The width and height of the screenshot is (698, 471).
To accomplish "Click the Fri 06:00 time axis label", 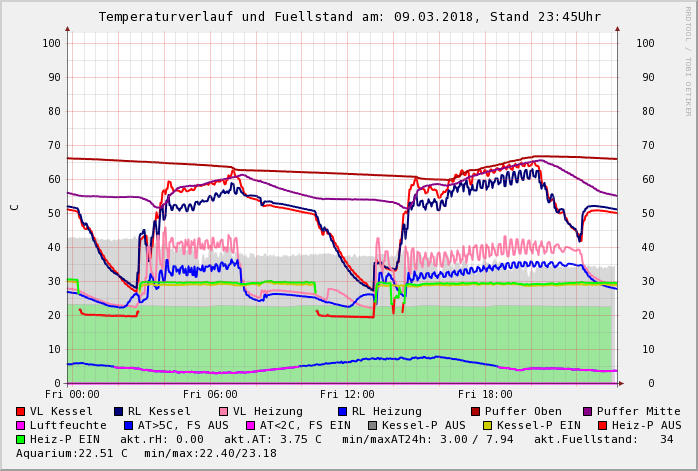I will (210, 394).
